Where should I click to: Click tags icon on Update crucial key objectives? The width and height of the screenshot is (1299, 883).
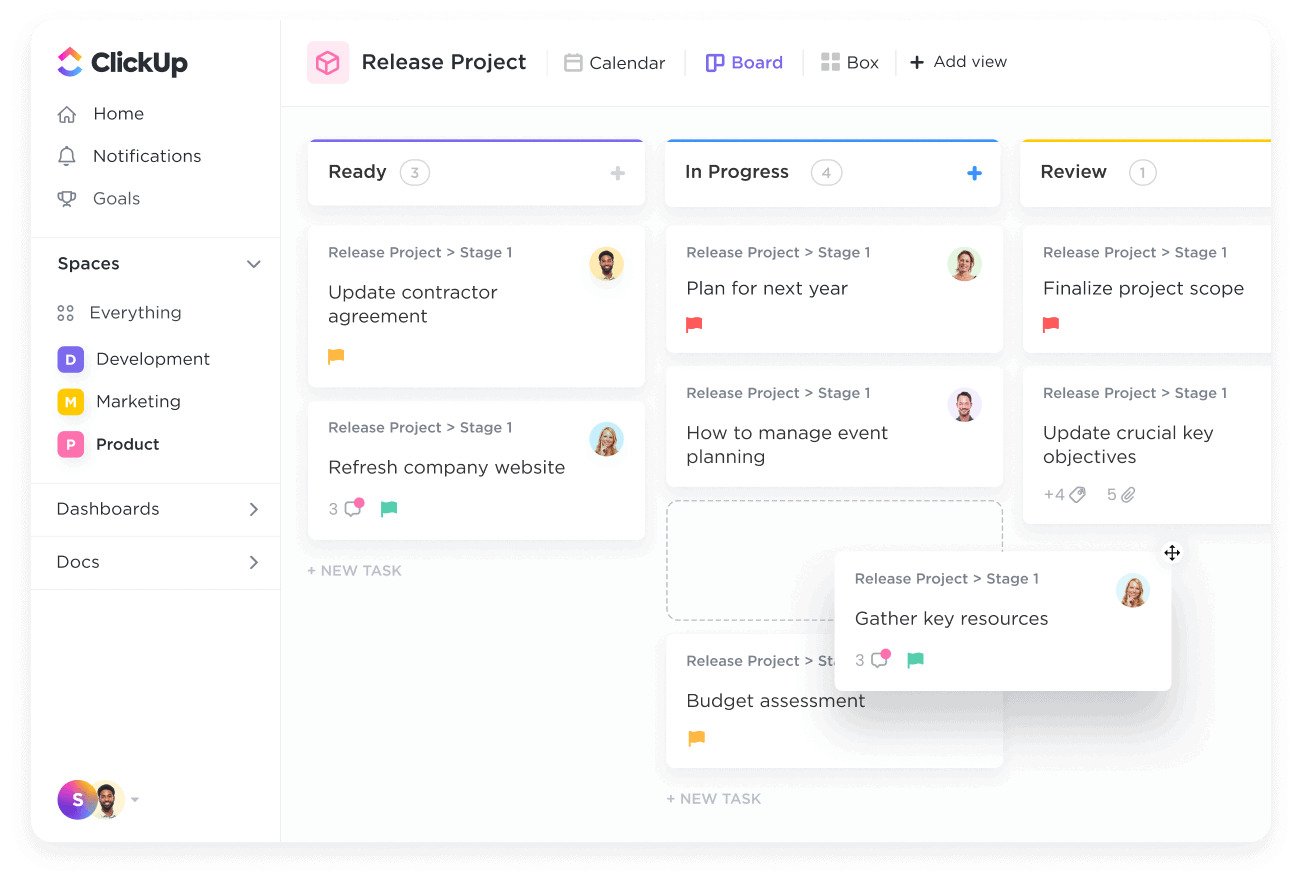tap(1077, 495)
